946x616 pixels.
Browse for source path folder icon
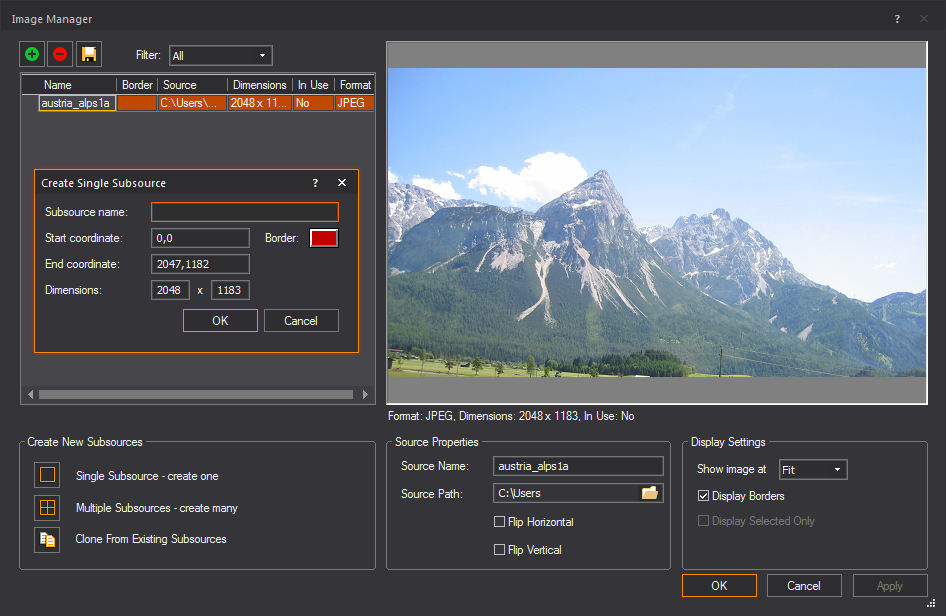[650, 493]
